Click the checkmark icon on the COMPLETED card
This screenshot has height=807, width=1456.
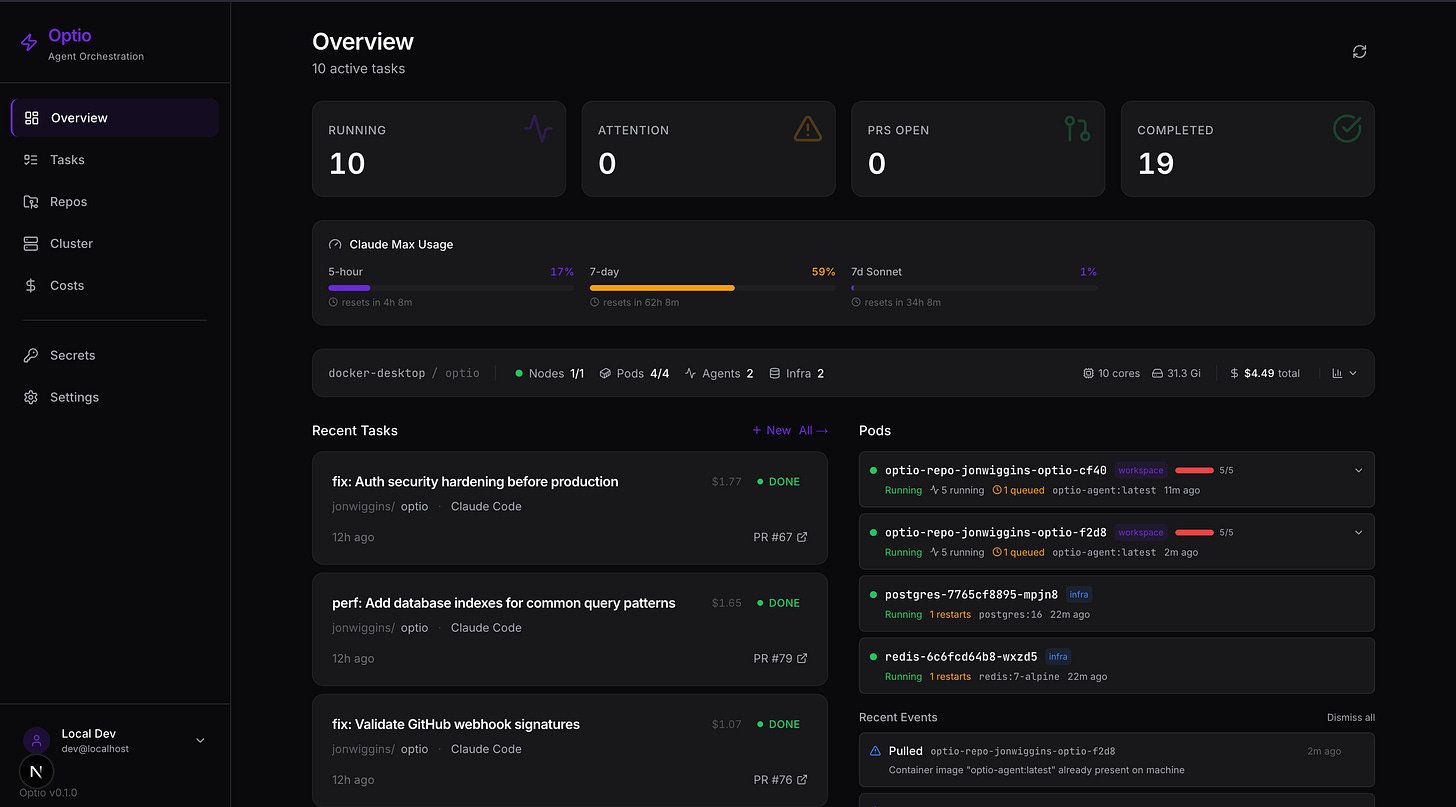click(1346, 128)
